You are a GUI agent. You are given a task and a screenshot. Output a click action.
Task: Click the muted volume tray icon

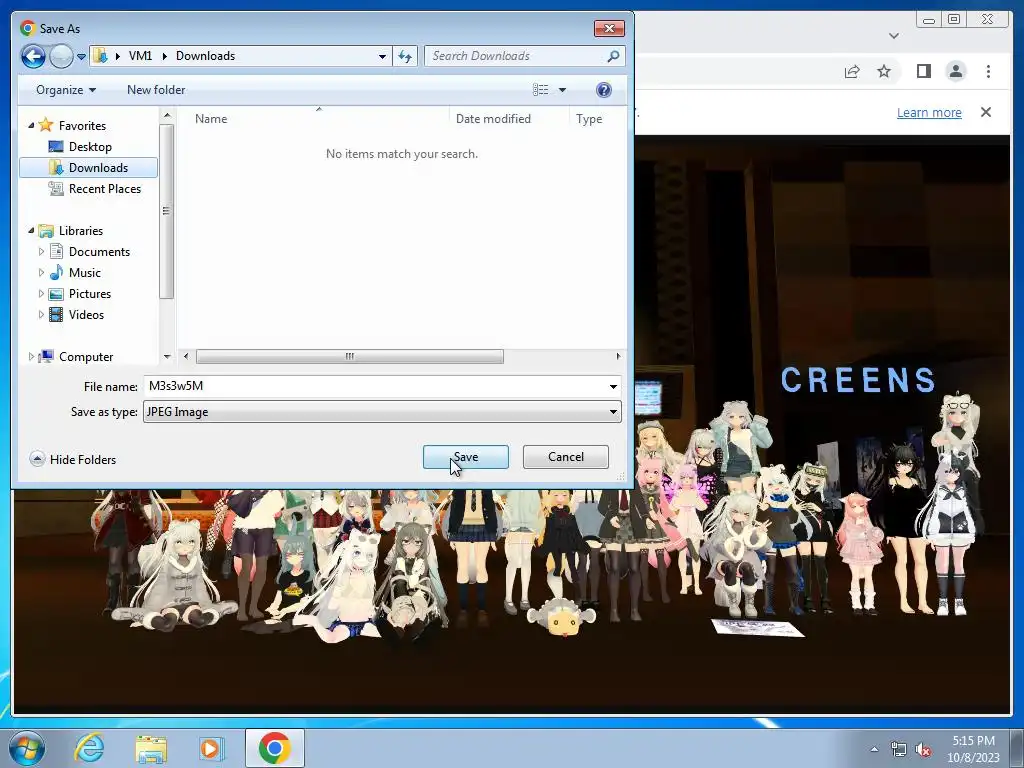click(x=923, y=749)
